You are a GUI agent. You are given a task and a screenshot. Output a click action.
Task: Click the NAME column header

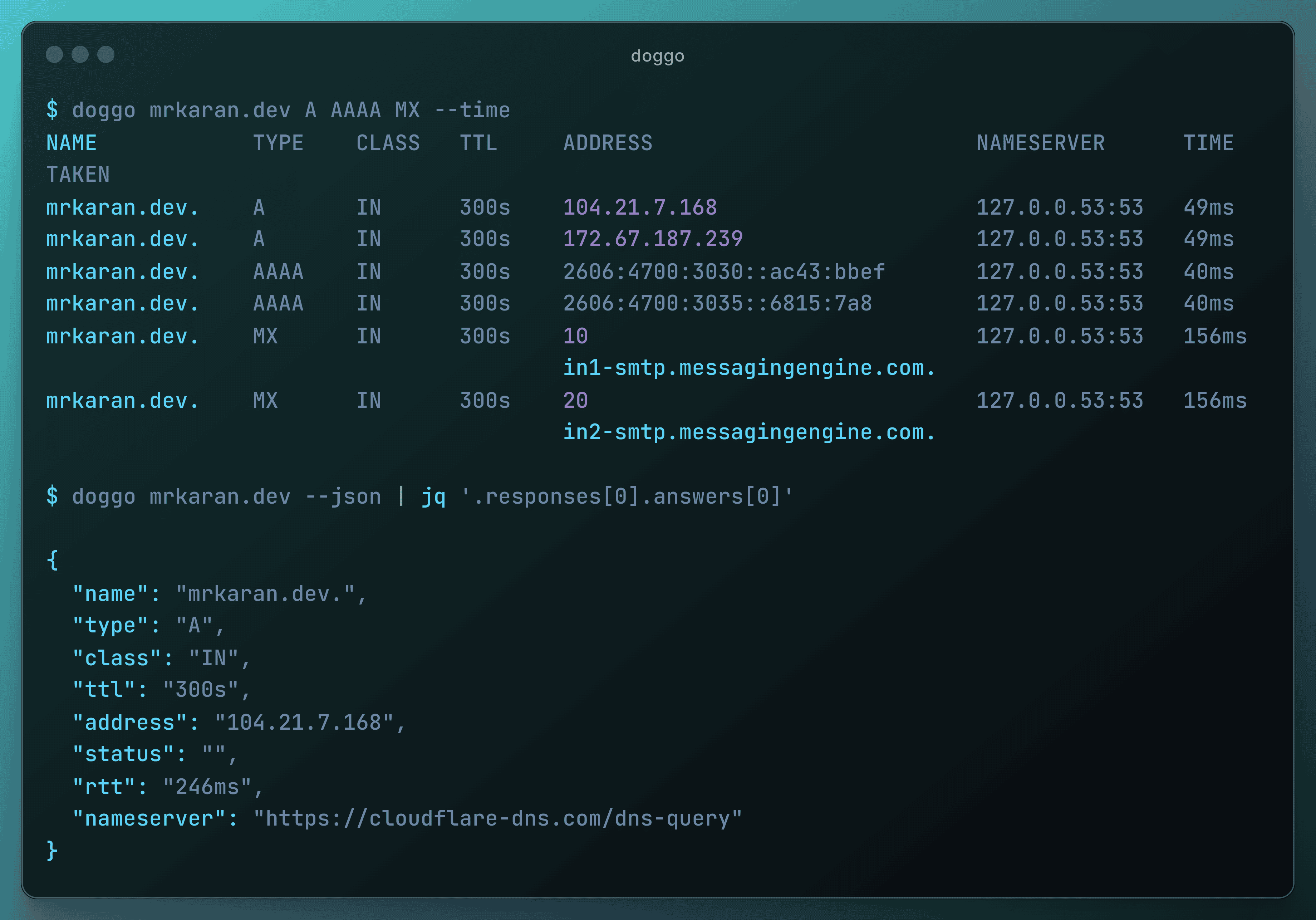(x=72, y=143)
